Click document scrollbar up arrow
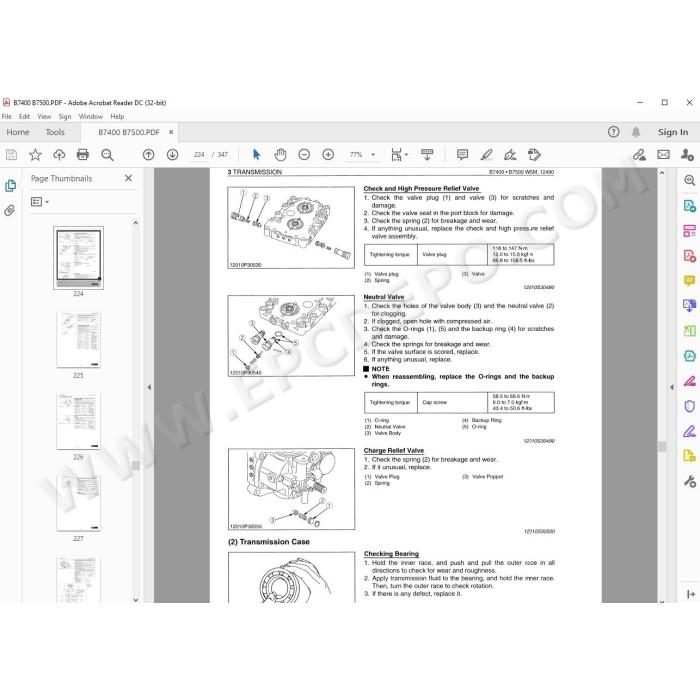This screenshot has height=700, width=700. [662, 173]
